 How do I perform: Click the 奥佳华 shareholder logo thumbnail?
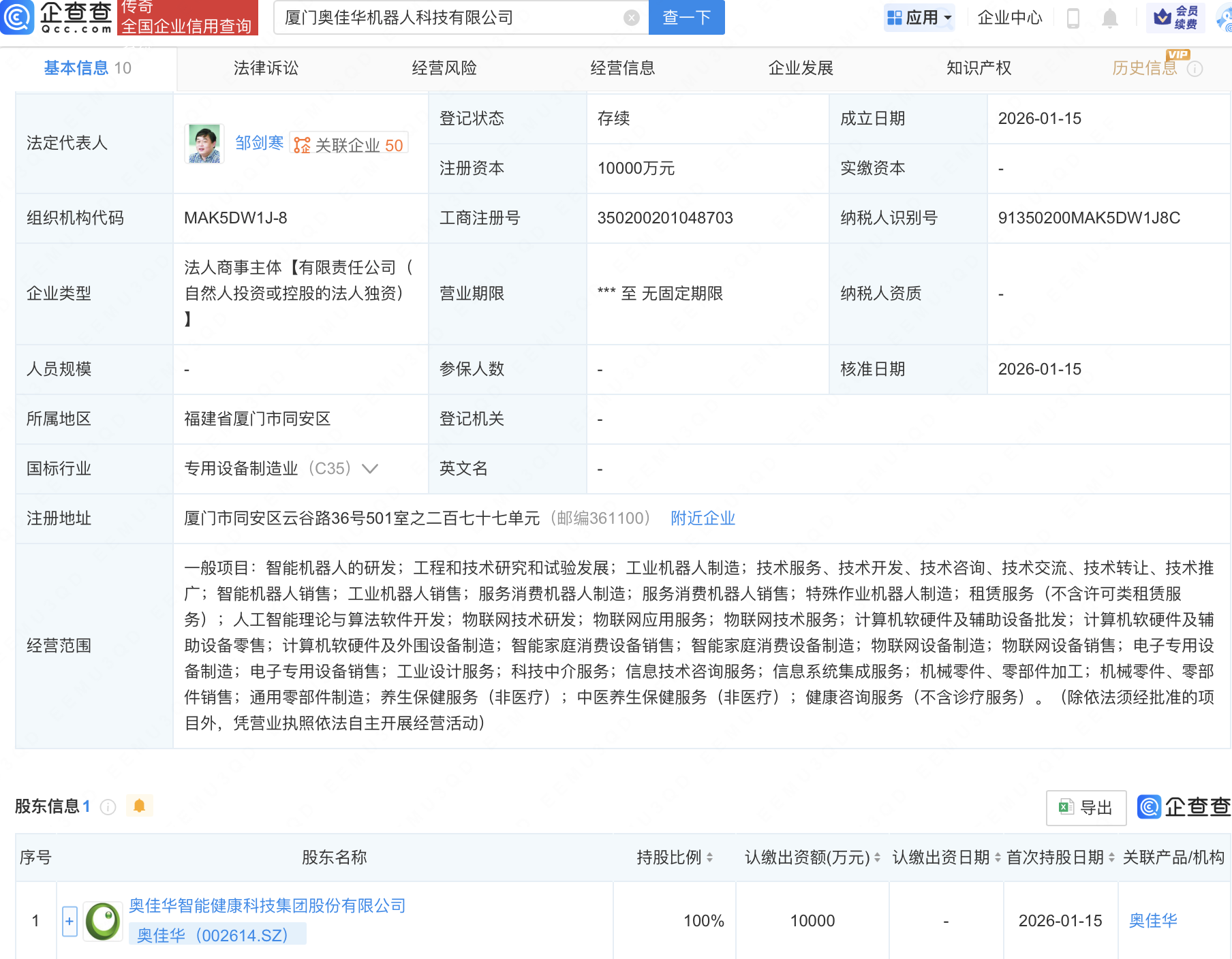(103, 921)
